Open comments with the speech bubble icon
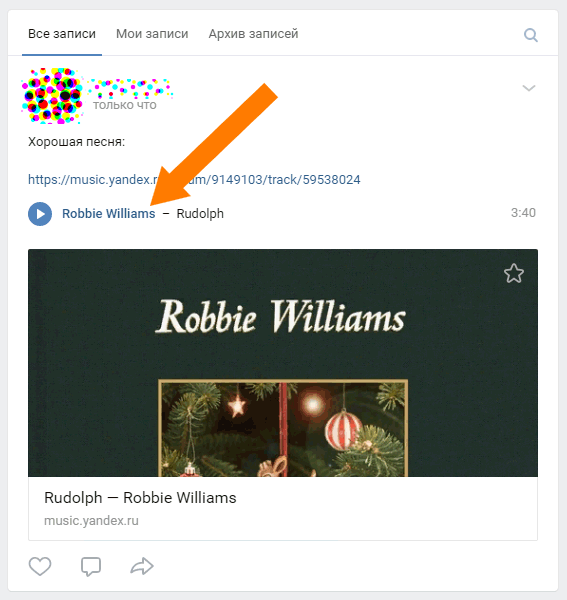 point(91,566)
